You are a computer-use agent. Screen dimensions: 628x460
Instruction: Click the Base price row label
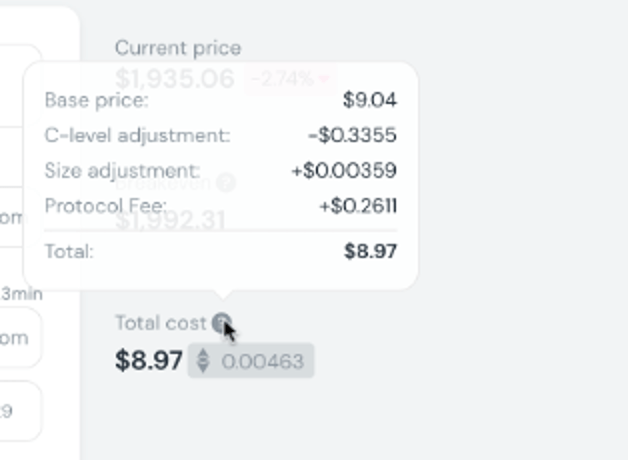[96, 100]
